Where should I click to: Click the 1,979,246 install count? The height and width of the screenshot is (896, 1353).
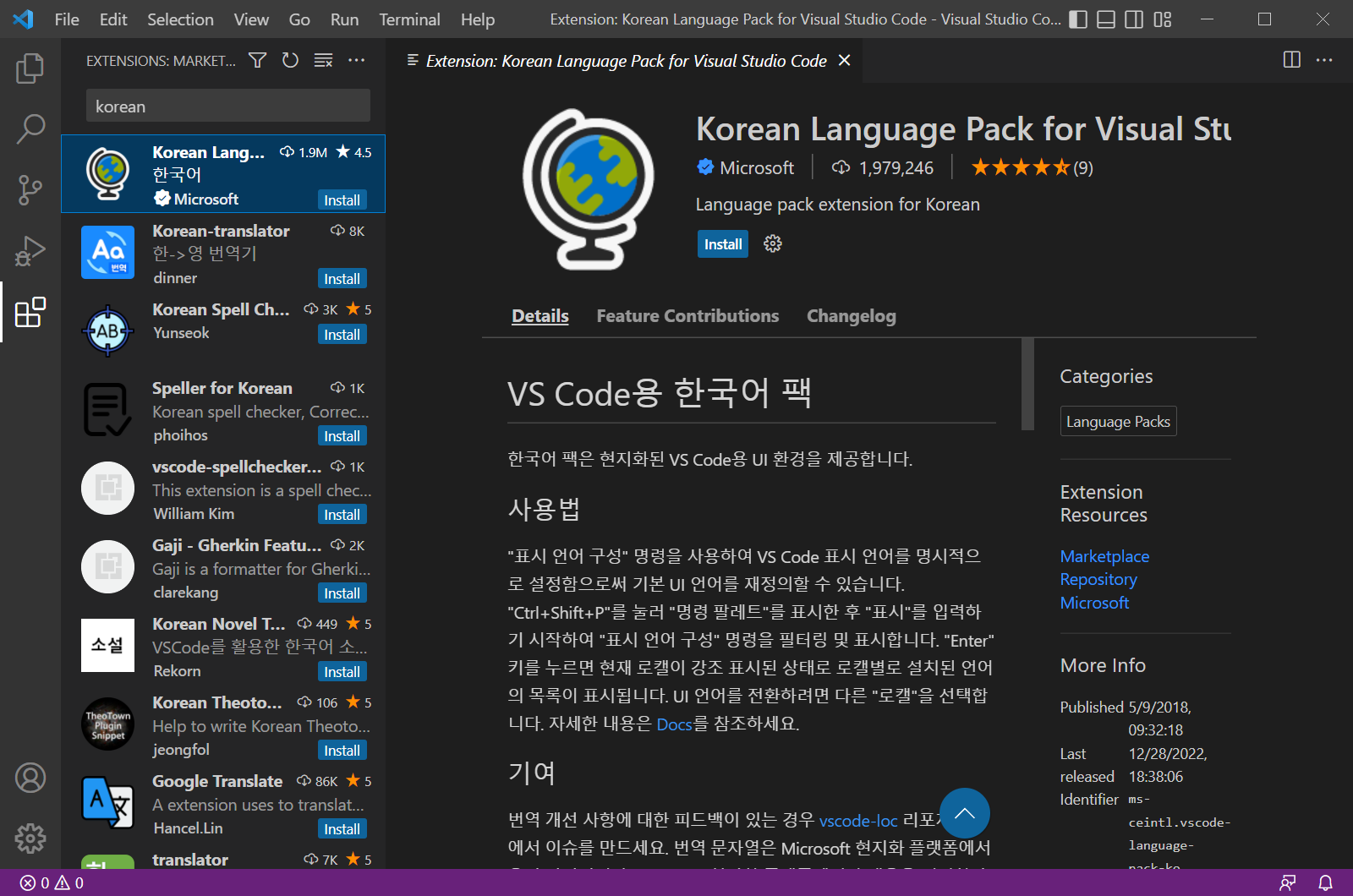[883, 168]
